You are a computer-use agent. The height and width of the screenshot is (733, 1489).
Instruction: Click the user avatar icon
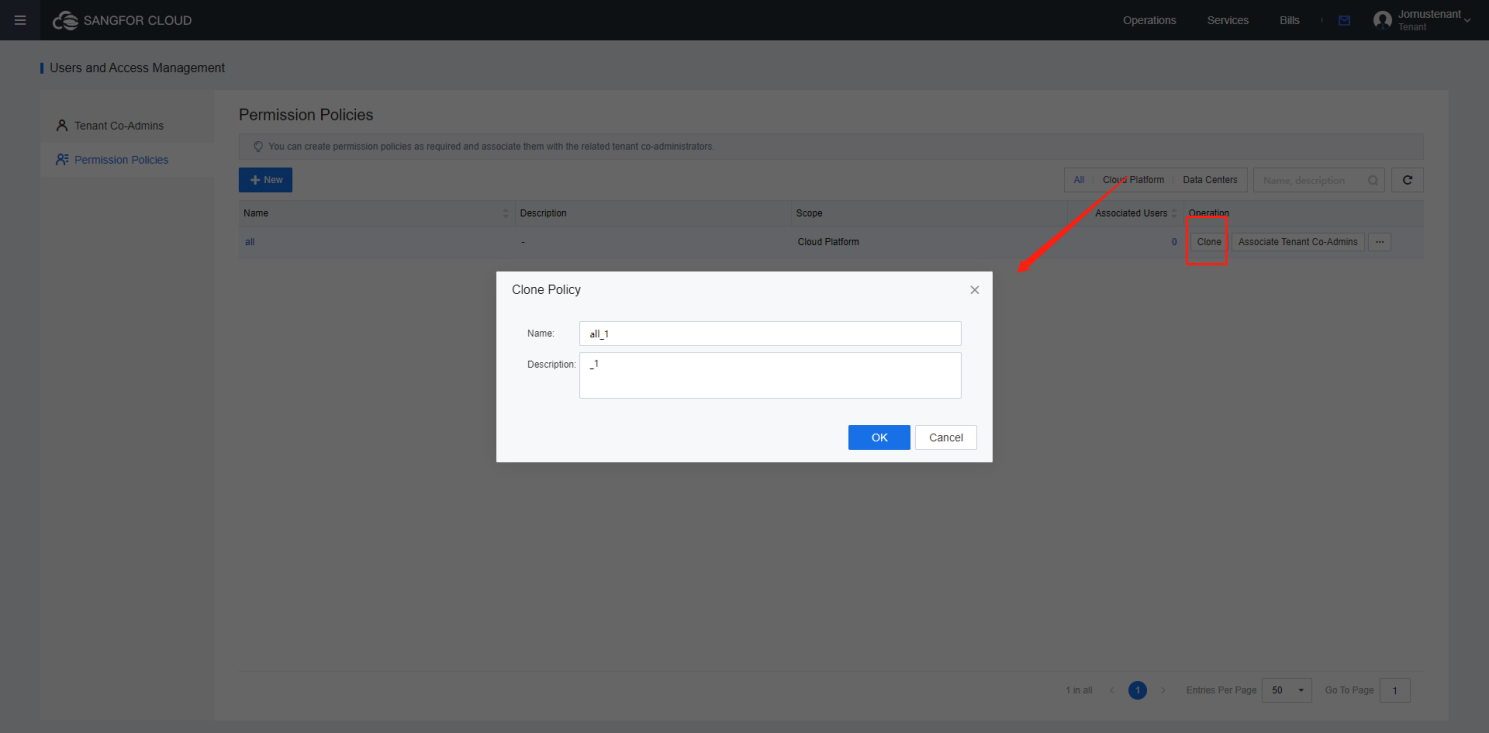pyautogui.click(x=1382, y=20)
